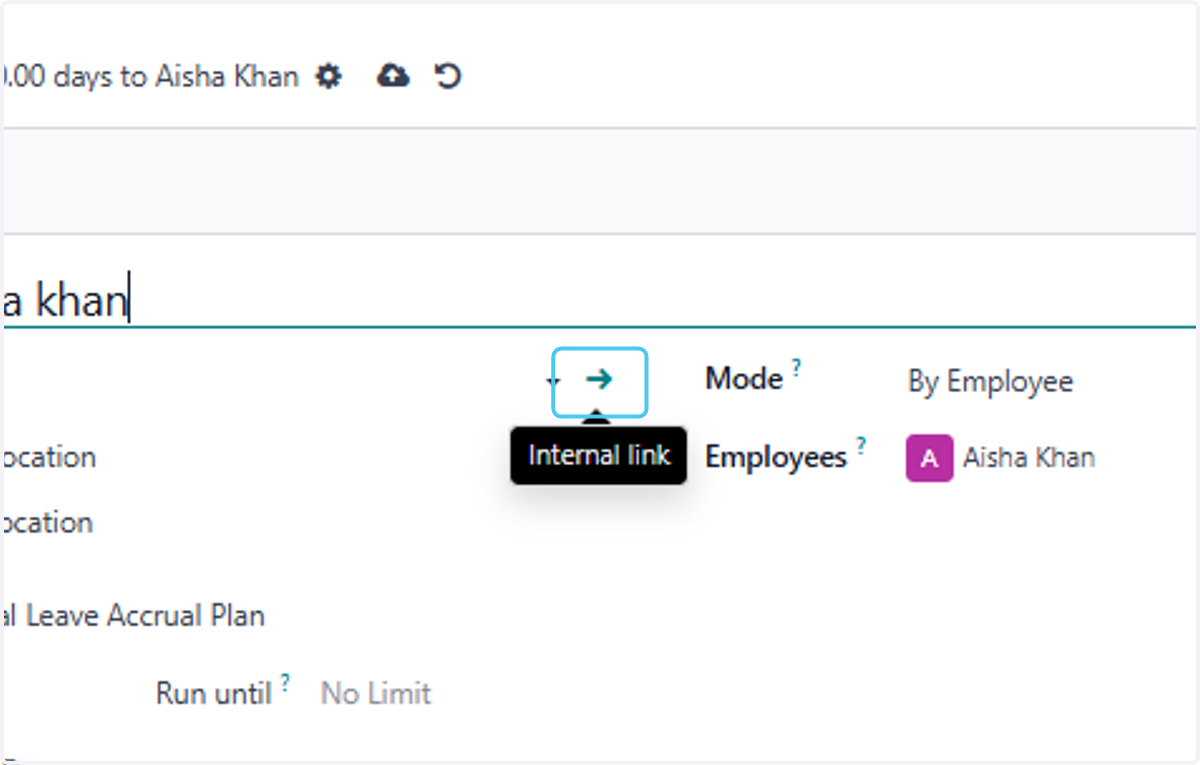This screenshot has width=1200, height=765.
Task: Click the allocation title field ending 'a khan'
Action: (600, 300)
